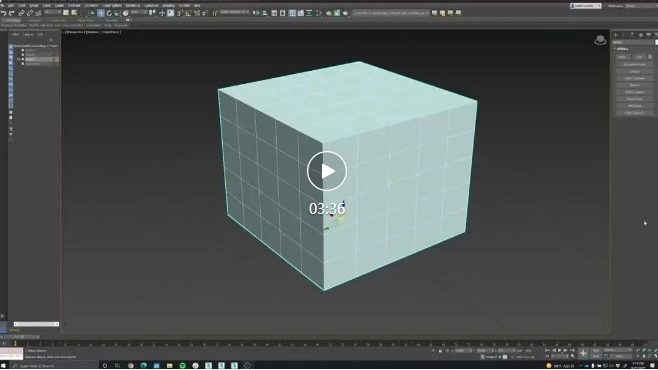The image size is (658, 370).
Task: Open the Material Editor icon
Action: point(319,13)
